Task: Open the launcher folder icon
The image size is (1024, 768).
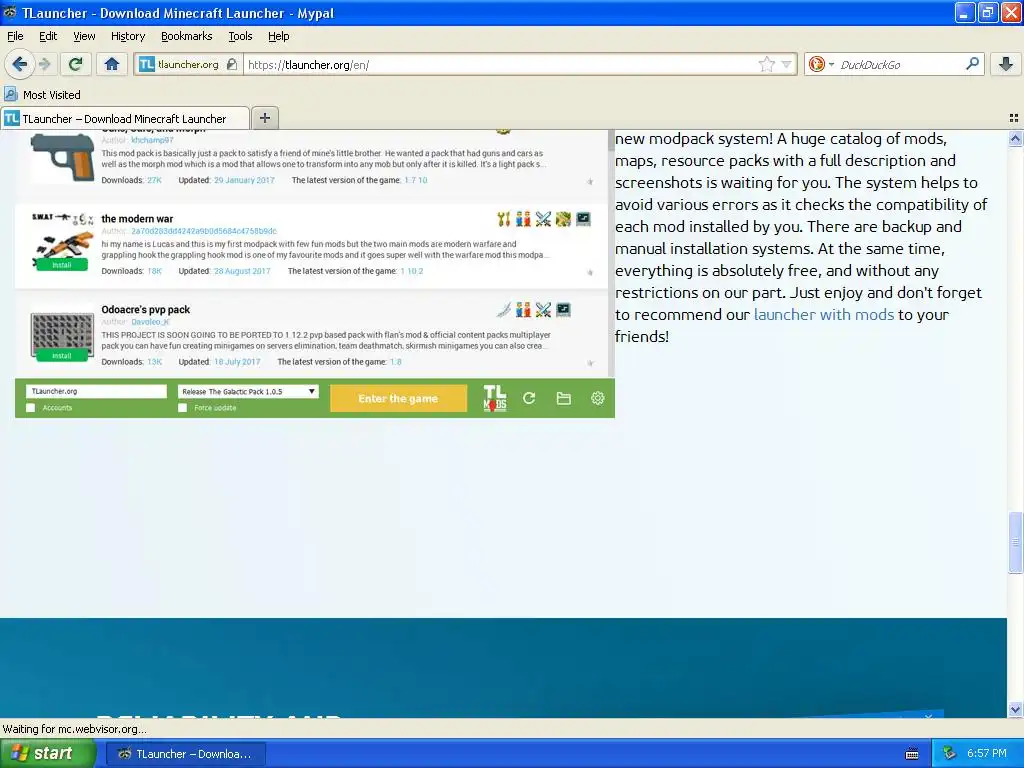Action: click(x=564, y=398)
